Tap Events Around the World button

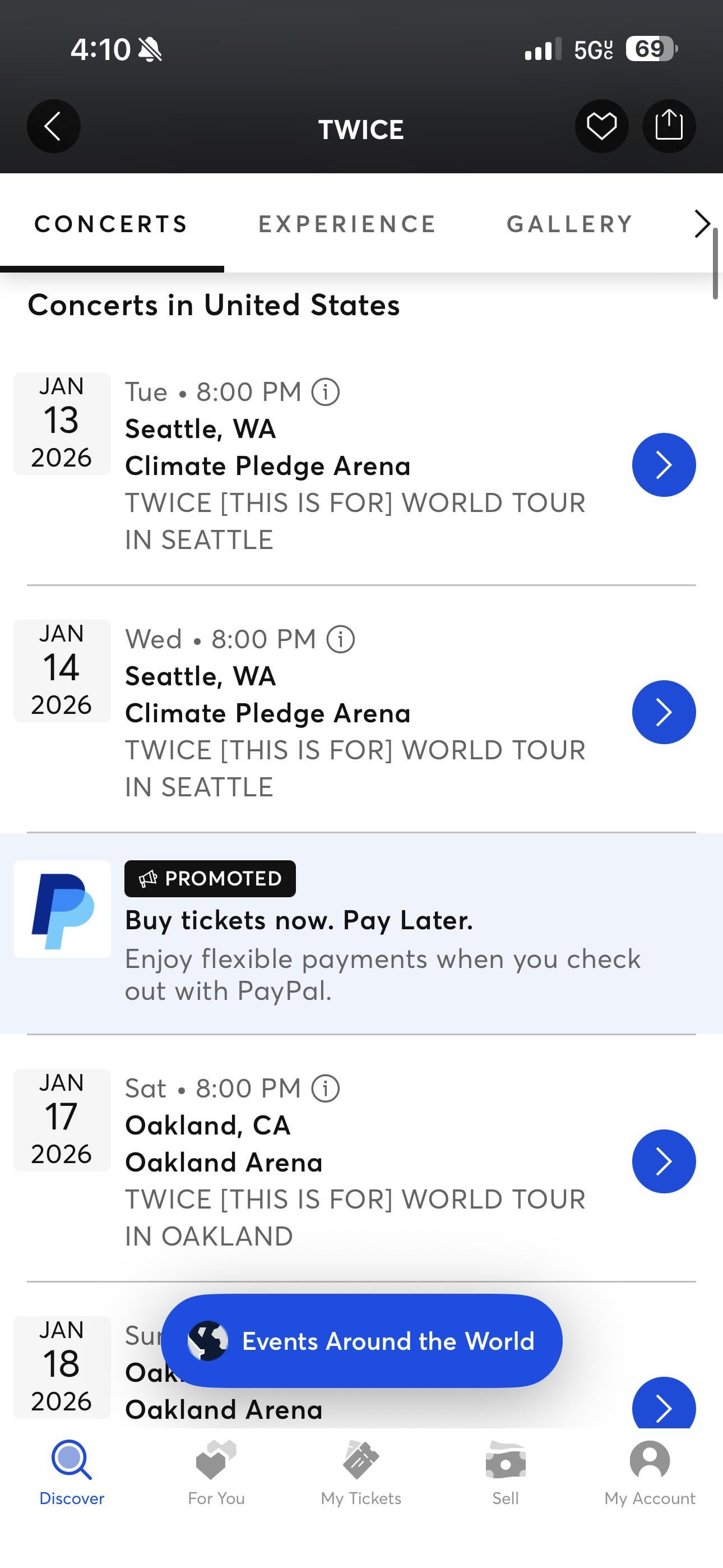tap(361, 1341)
